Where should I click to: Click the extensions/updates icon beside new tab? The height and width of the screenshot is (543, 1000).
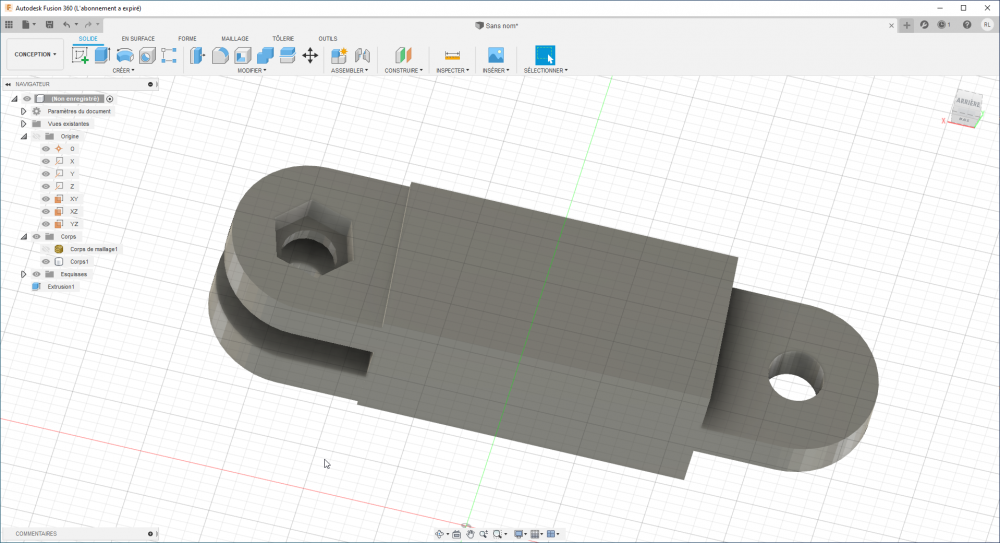[924, 25]
